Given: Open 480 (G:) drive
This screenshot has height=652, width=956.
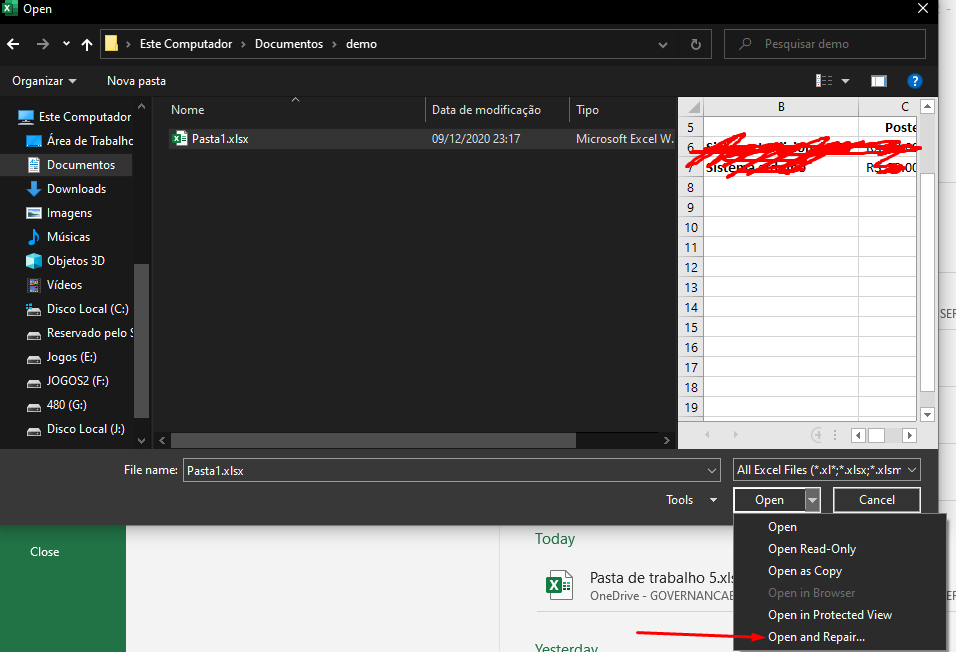Looking at the screenshot, I should [x=56, y=405].
